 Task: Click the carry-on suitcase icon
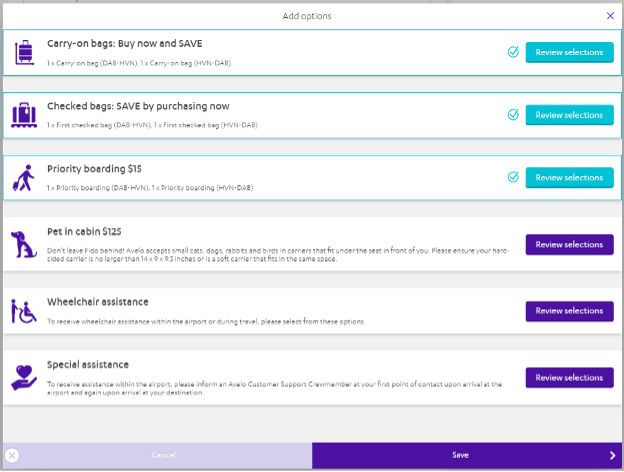(x=24, y=52)
